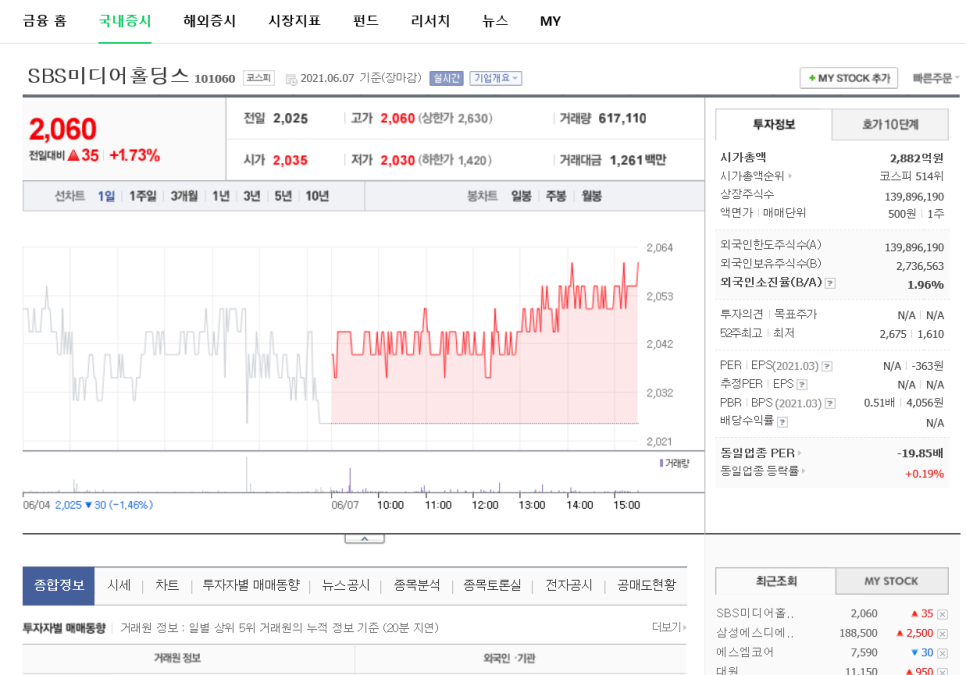The image size is (966, 675).
Task: Open 삼성에스디에.. in recent list
Action: (755, 633)
